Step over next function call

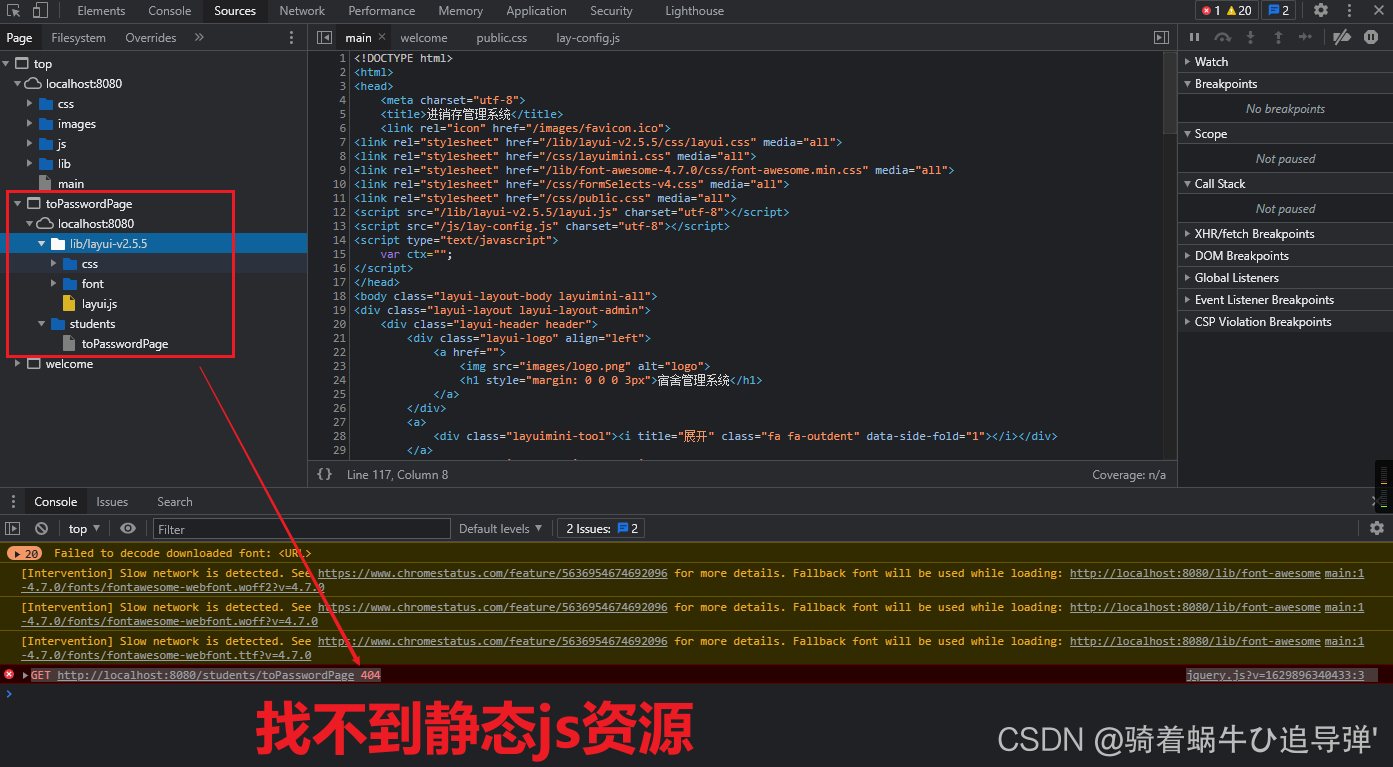(1222, 37)
